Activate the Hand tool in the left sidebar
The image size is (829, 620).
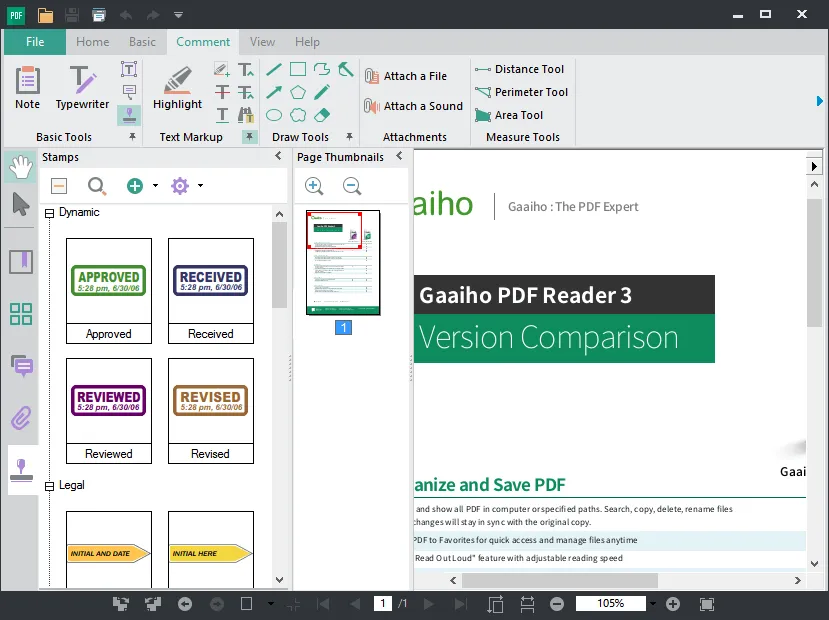coord(19,167)
